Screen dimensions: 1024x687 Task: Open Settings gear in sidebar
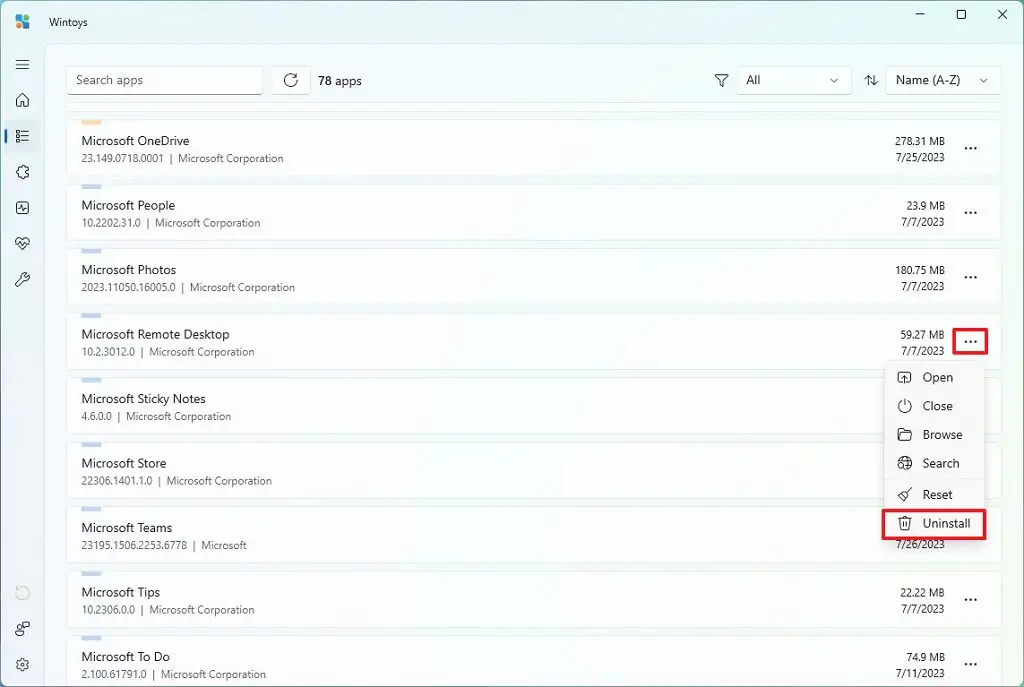click(22, 665)
